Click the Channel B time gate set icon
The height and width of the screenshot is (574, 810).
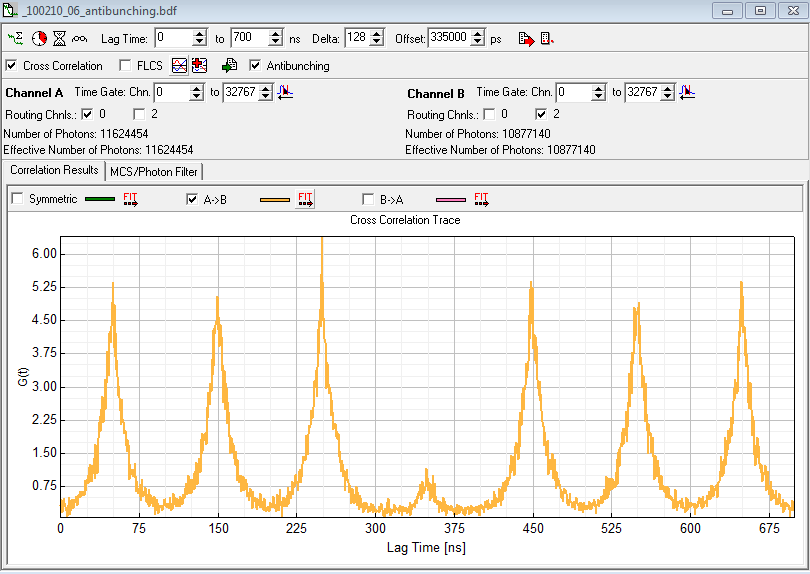click(x=687, y=92)
